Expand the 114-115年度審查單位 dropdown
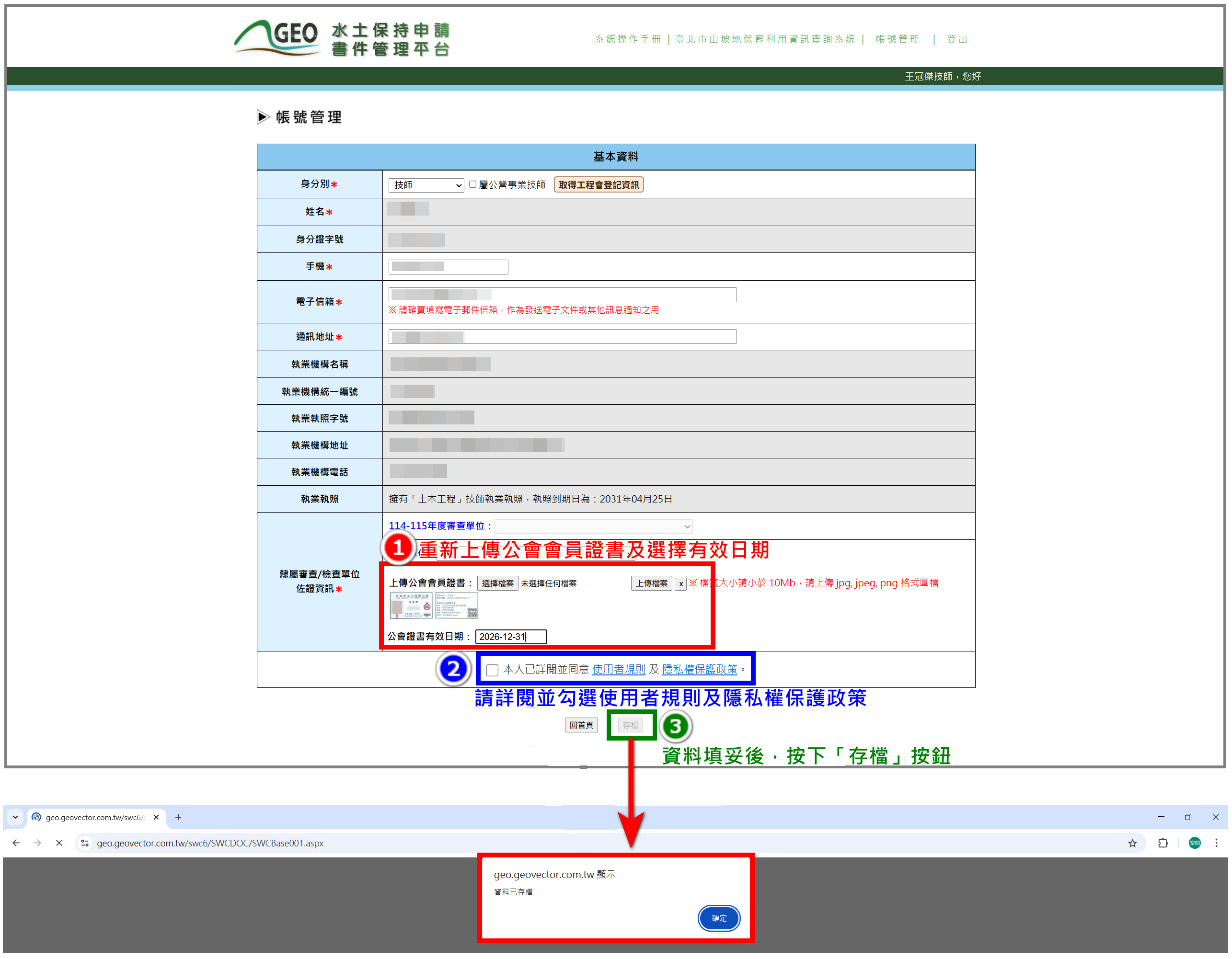 [x=593, y=526]
